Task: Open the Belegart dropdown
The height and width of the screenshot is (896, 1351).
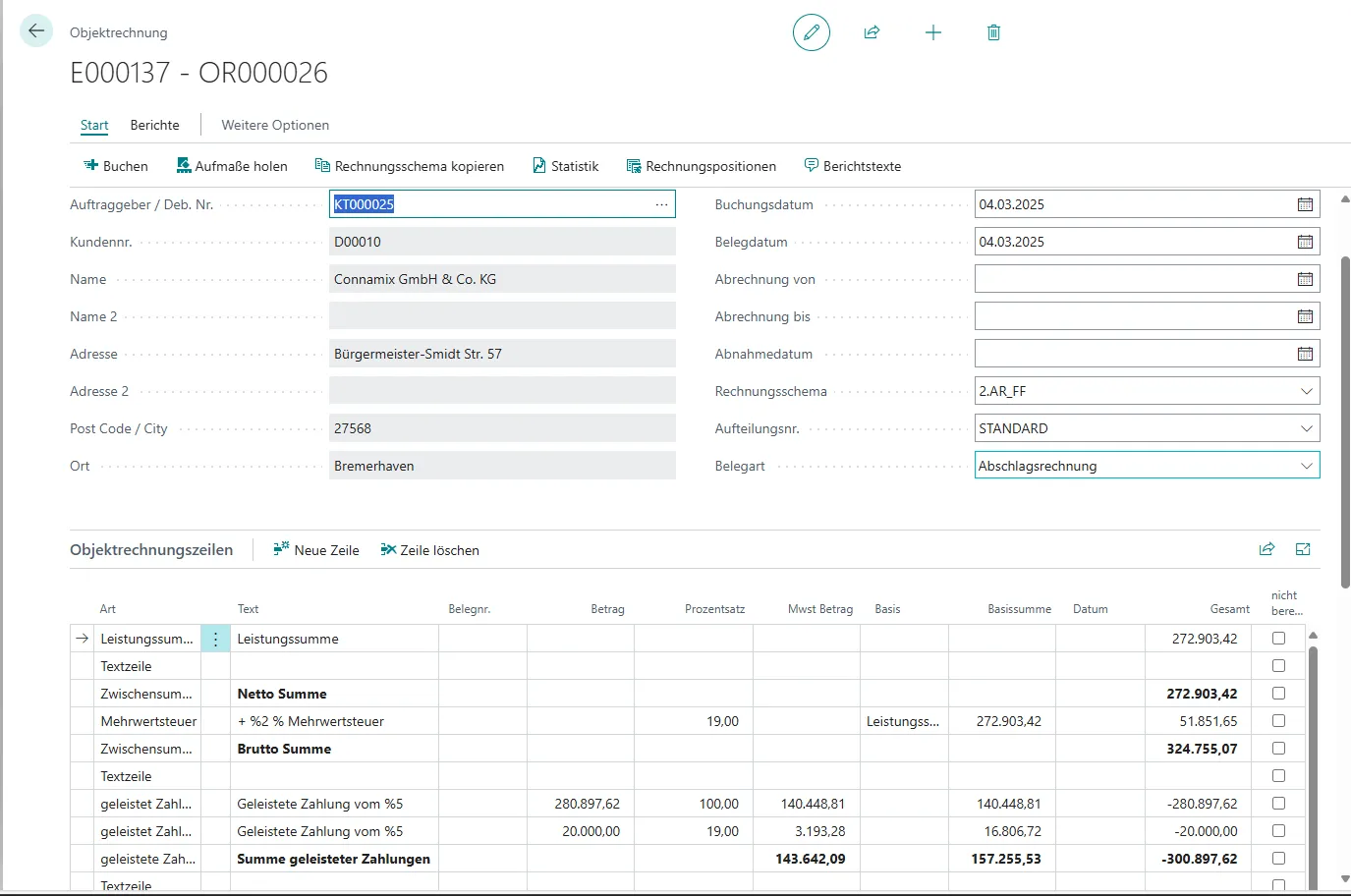Action: pyautogui.click(x=1306, y=466)
